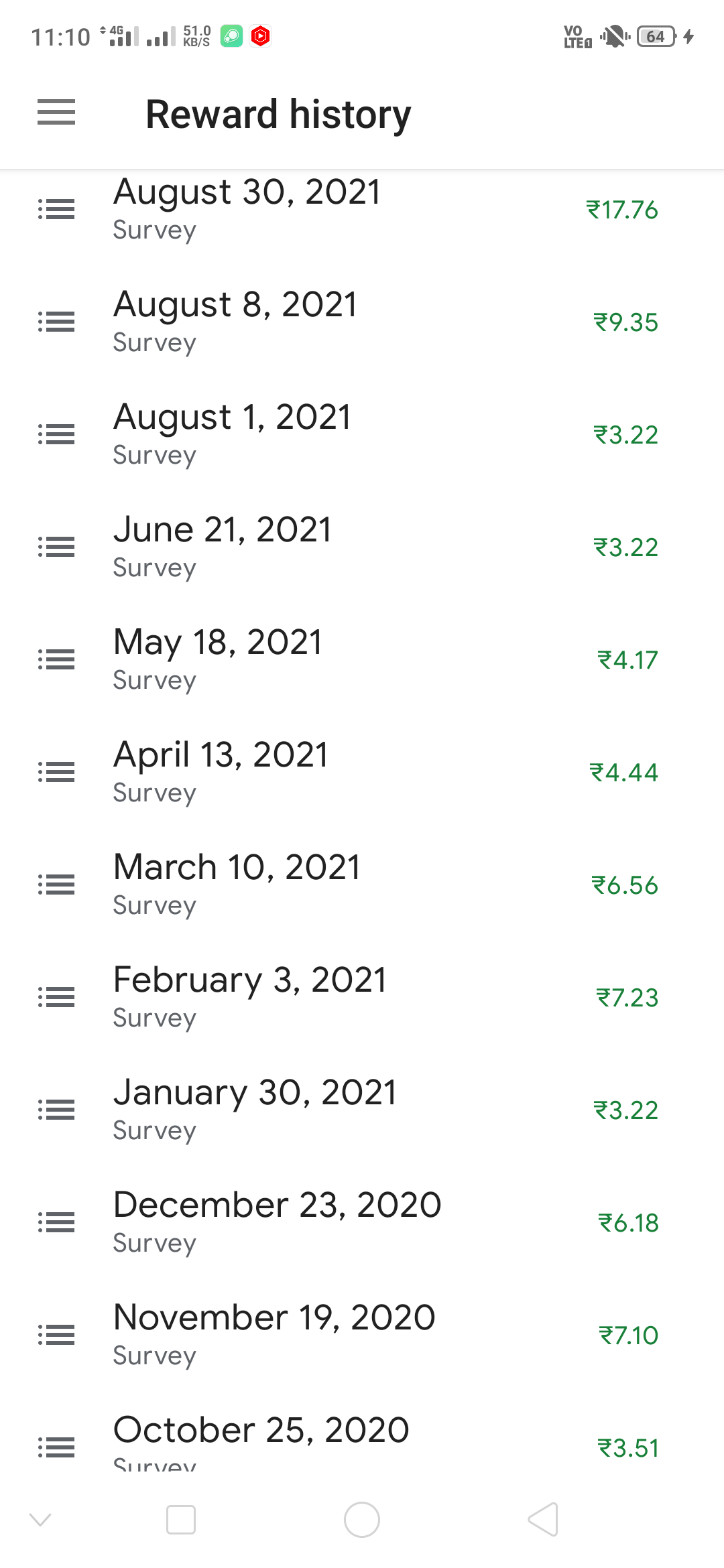Open recent apps with square button

181,1520
